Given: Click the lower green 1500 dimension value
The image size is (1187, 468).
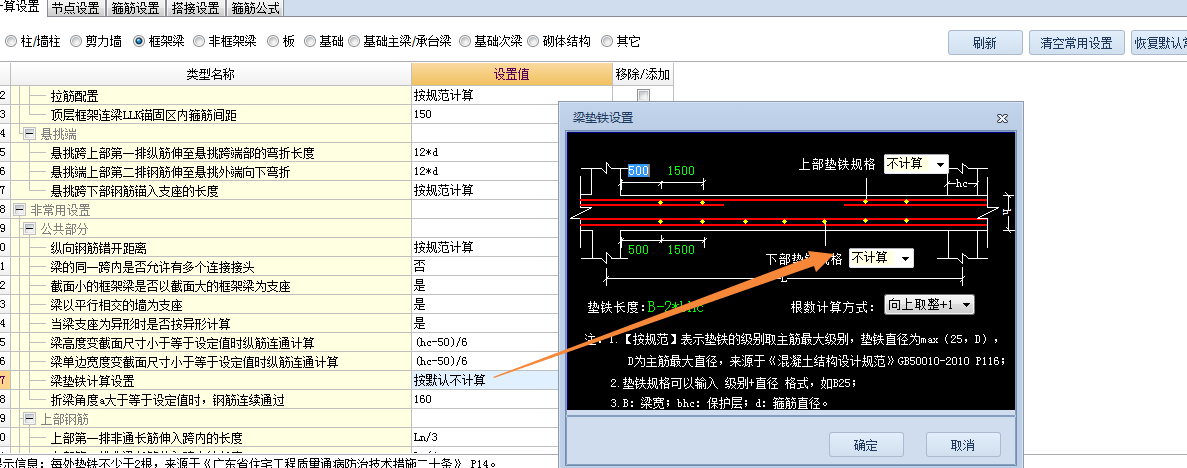Looking at the screenshot, I should click(681, 250).
